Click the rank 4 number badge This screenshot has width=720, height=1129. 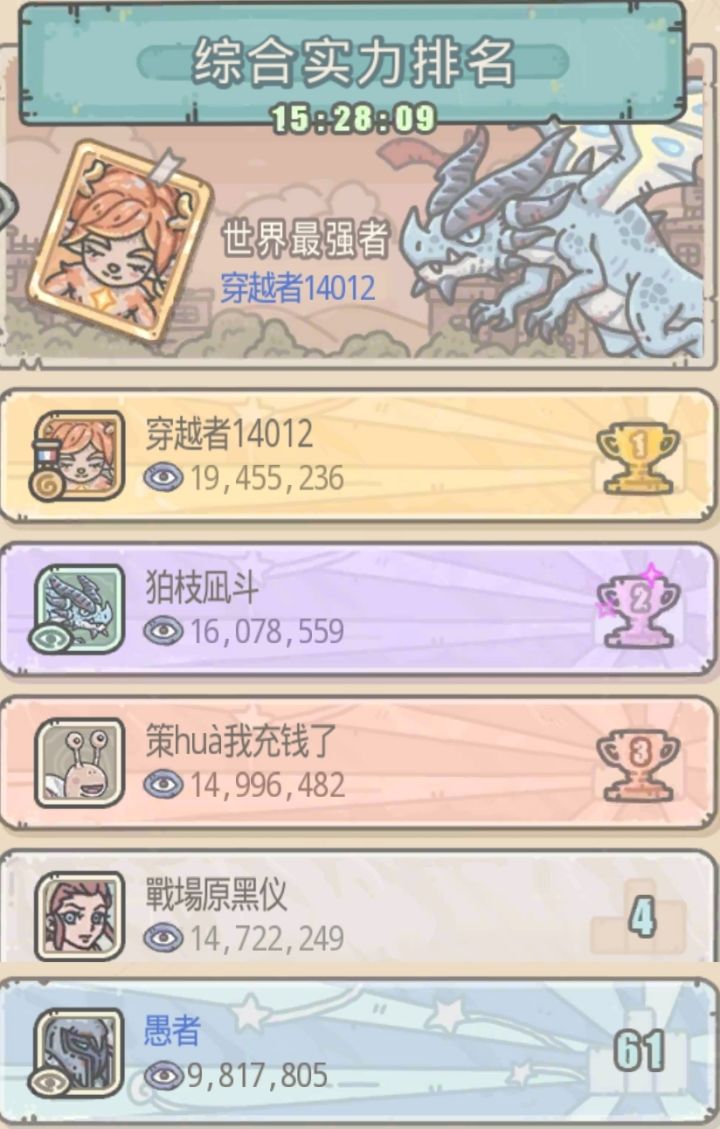point(642,916)
